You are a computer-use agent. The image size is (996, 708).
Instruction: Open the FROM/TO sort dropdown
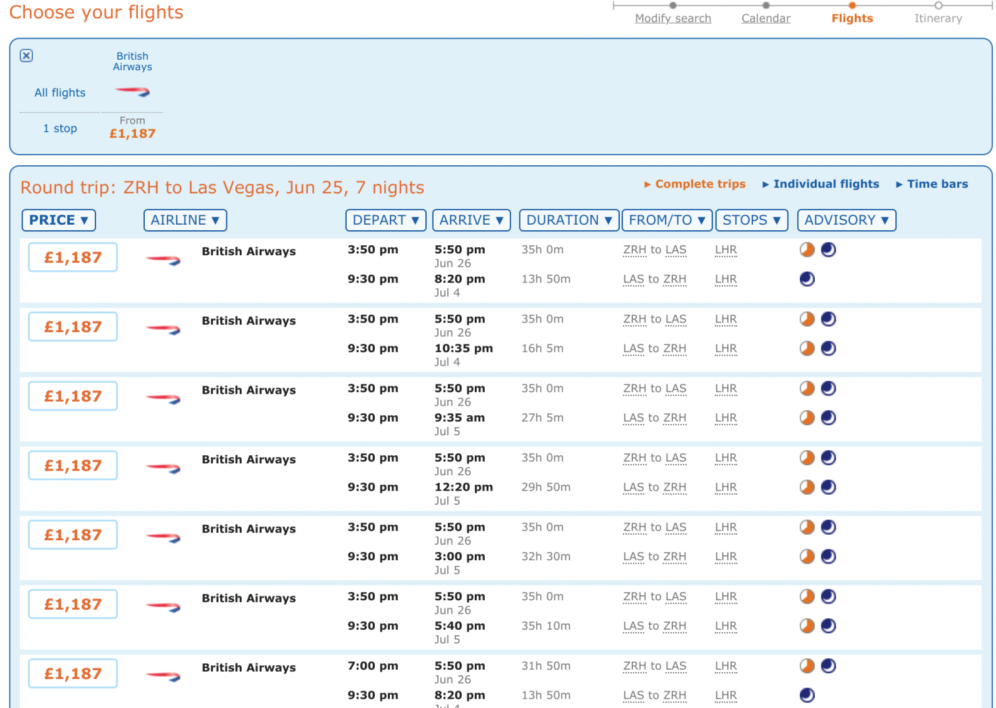(x=667, y=220)
